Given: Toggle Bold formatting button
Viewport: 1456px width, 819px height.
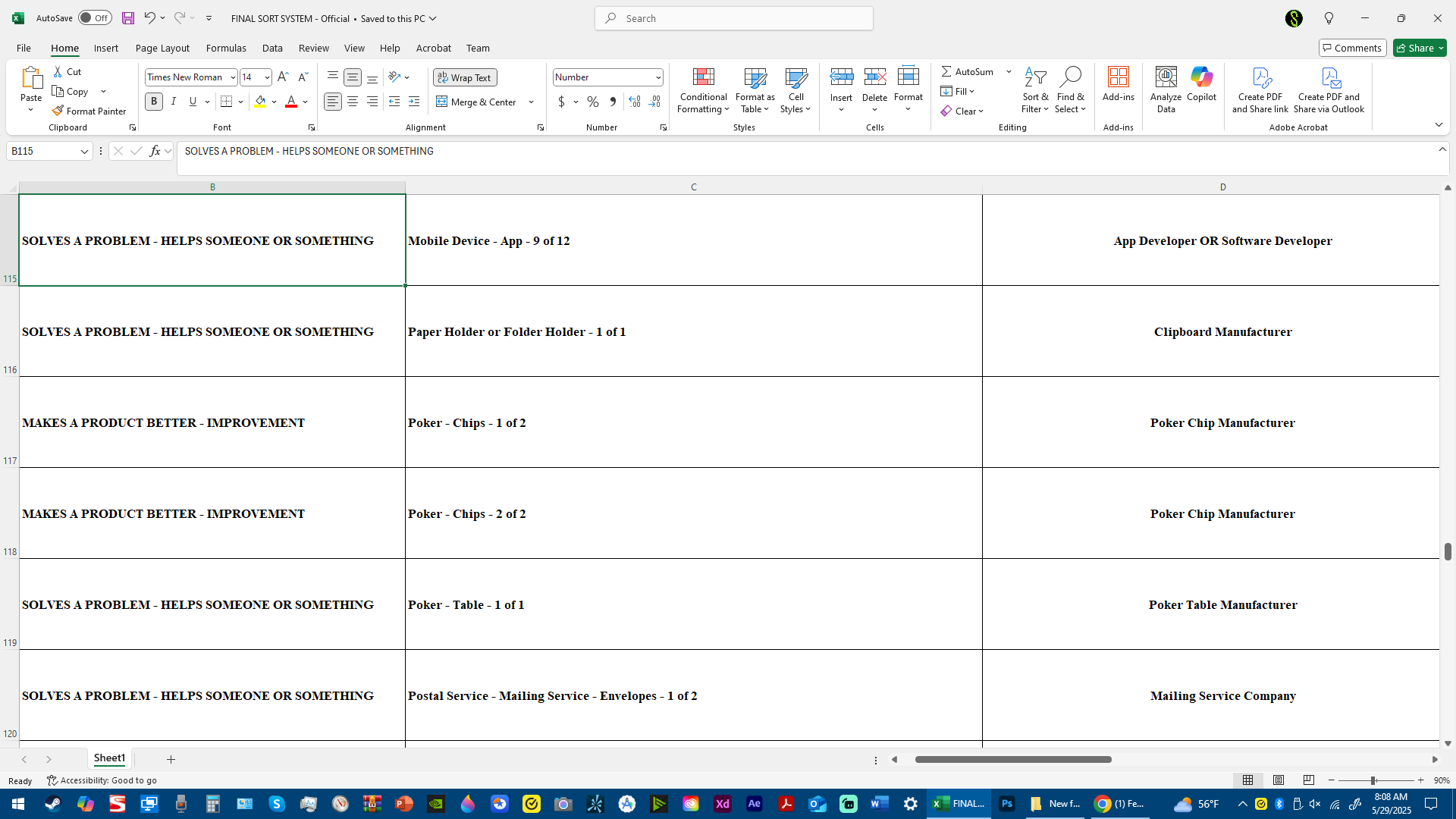Looking at the screenshot, I should 154,102.
